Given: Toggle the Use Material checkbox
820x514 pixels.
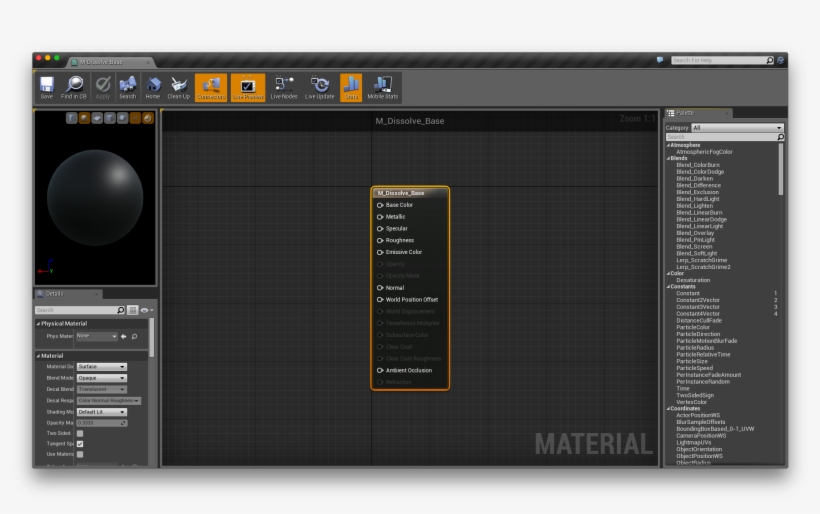Looking at the screenshot, I should 80,454.
